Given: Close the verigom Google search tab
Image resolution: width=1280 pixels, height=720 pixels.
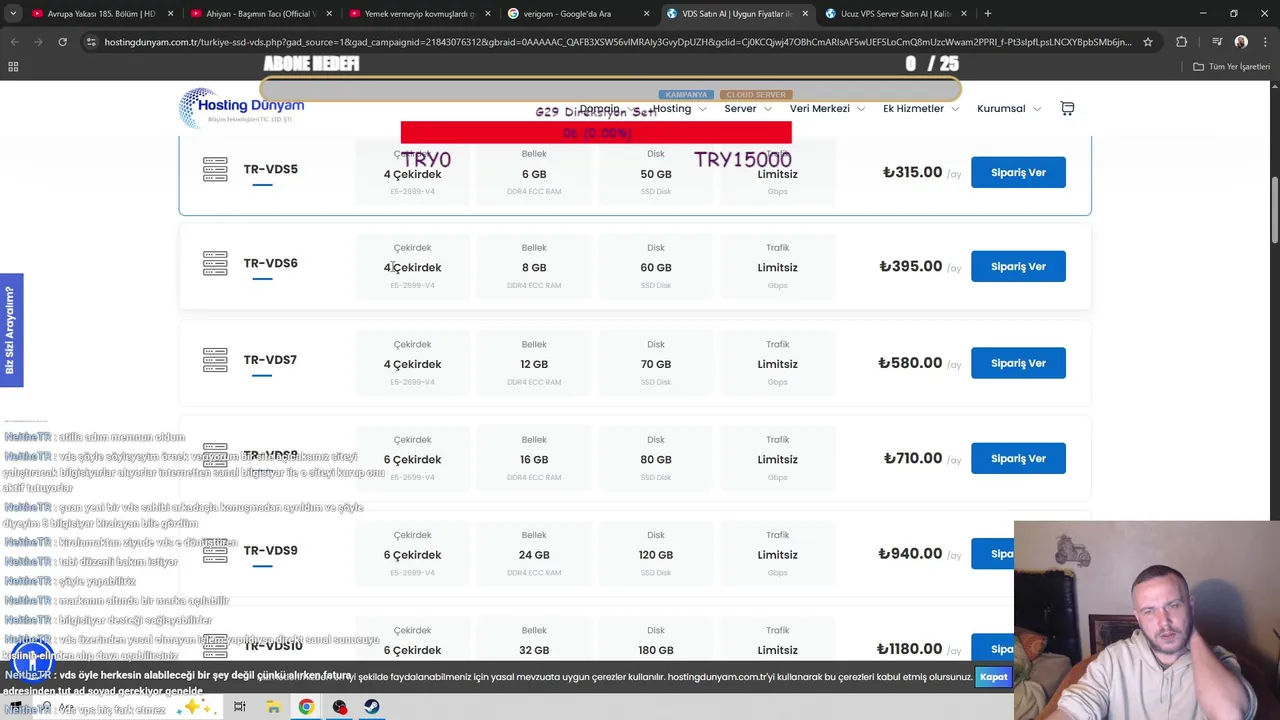Looking at the screenshot, I should 646,13.
